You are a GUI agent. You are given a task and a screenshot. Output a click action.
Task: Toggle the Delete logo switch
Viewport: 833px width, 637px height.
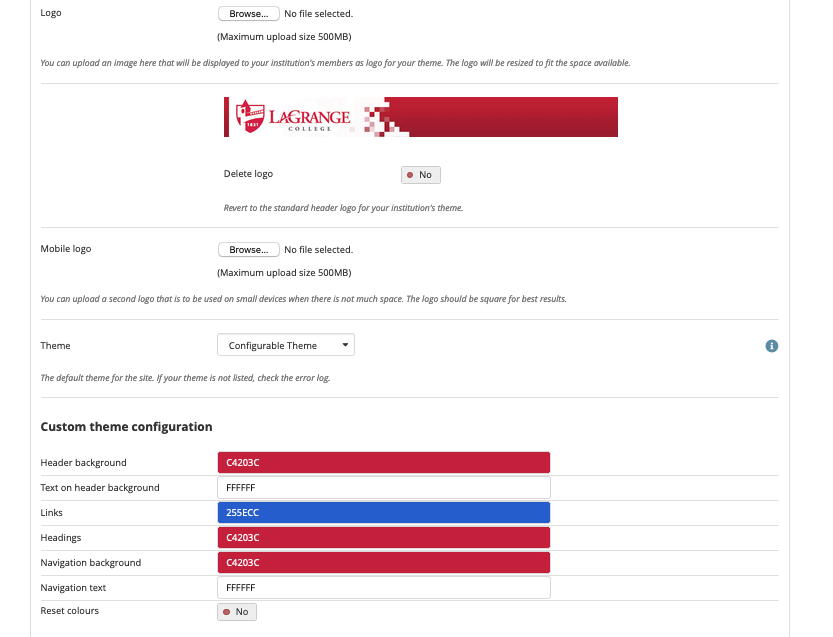point(420,175)
